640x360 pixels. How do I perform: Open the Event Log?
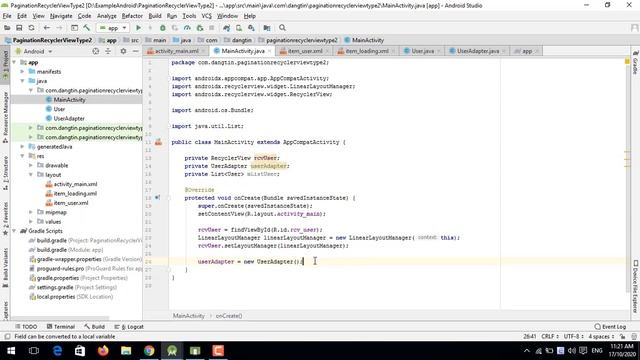[610, 327]
